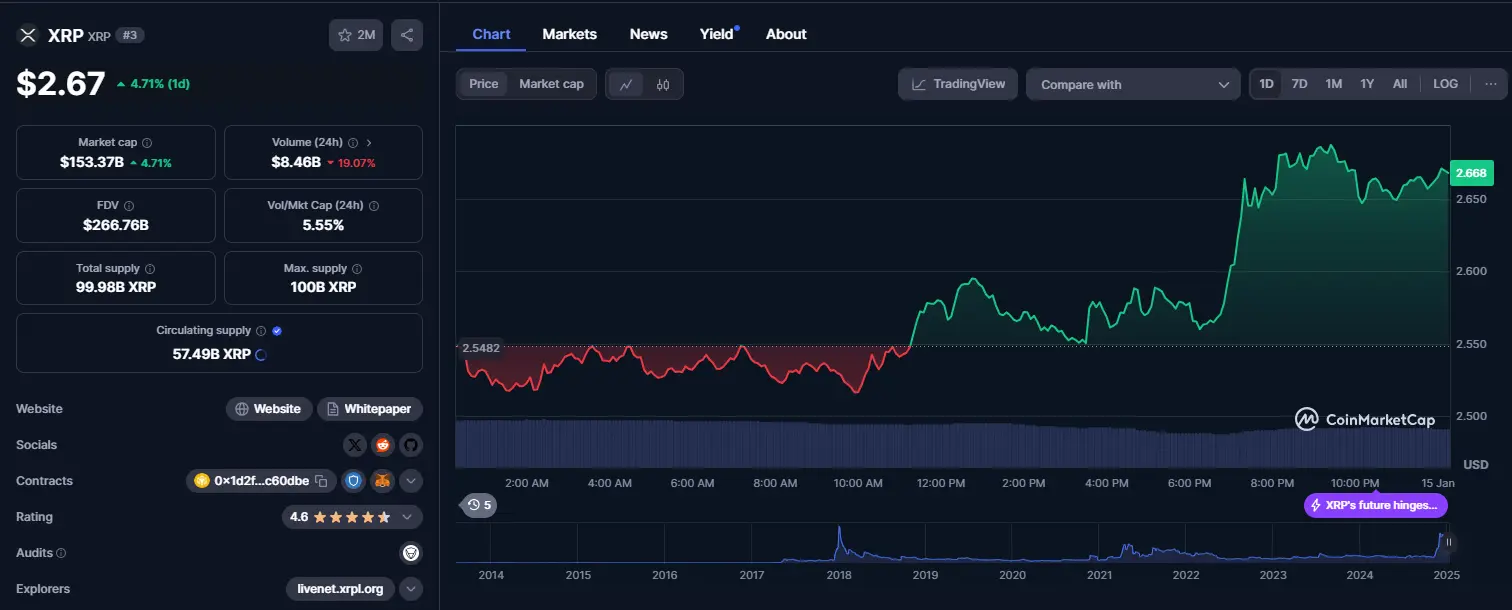Click the blue shield icon in Contracts row
The image size is (1512, 610).
[353, 481]
